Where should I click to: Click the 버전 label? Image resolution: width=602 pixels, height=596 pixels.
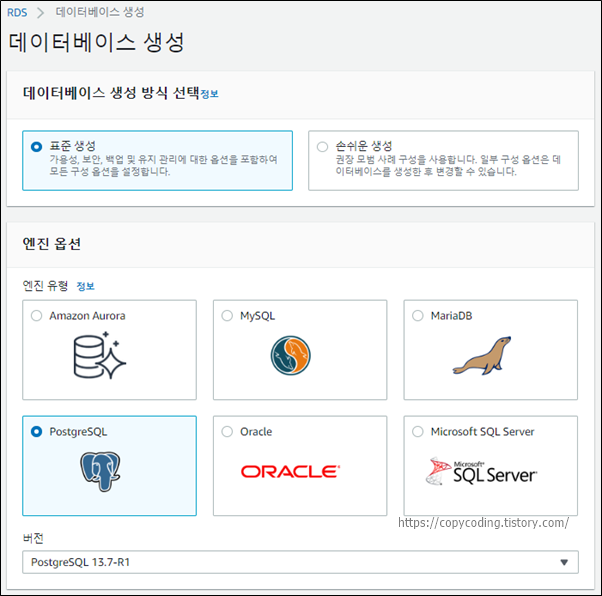pyautogui.click(x=33, y=538)
